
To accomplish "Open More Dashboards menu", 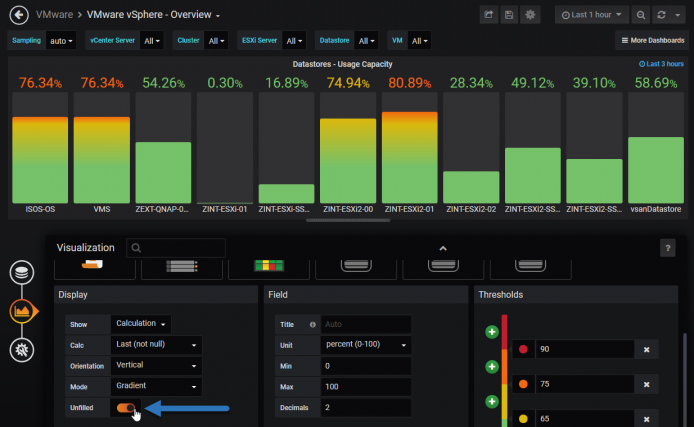I will point(653,40).
